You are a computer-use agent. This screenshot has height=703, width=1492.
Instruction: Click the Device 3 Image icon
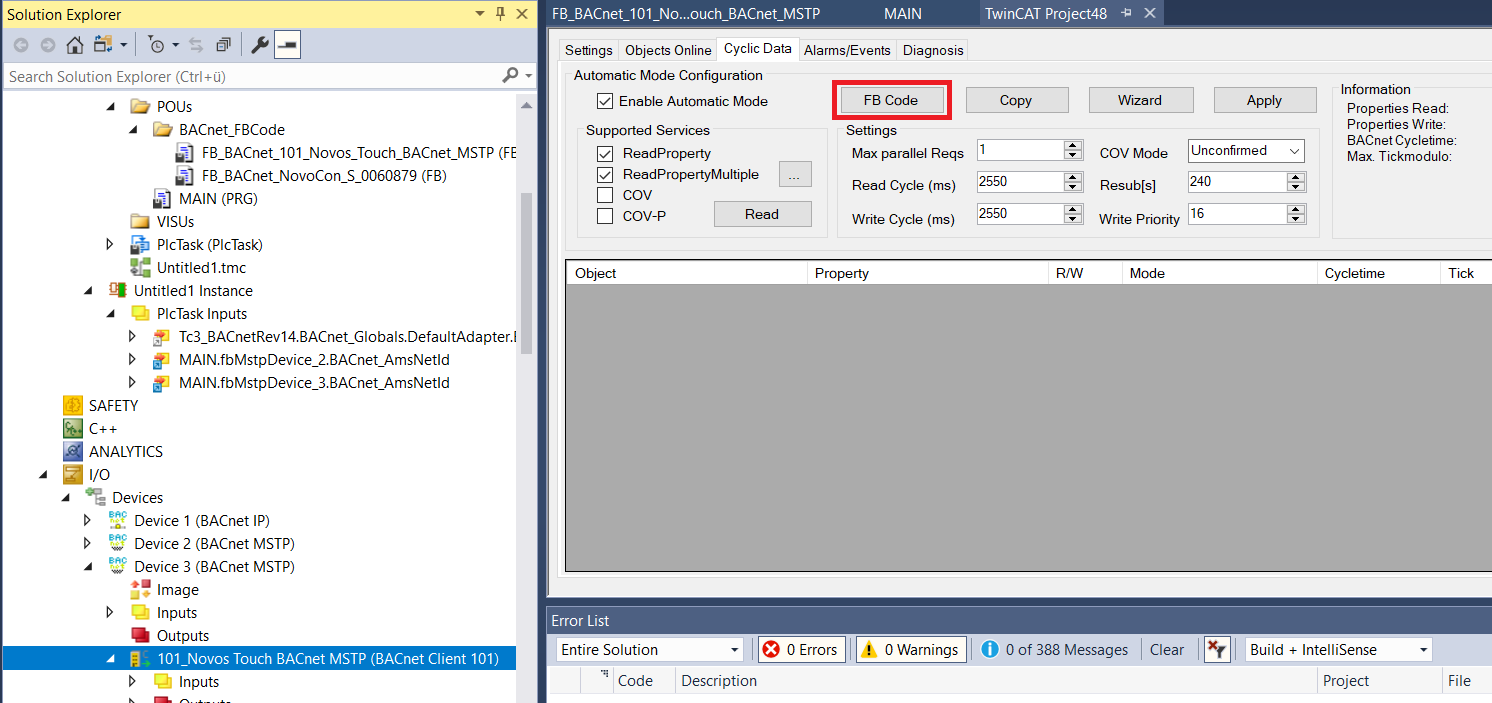pyautogui.click(x=140, y=589)
